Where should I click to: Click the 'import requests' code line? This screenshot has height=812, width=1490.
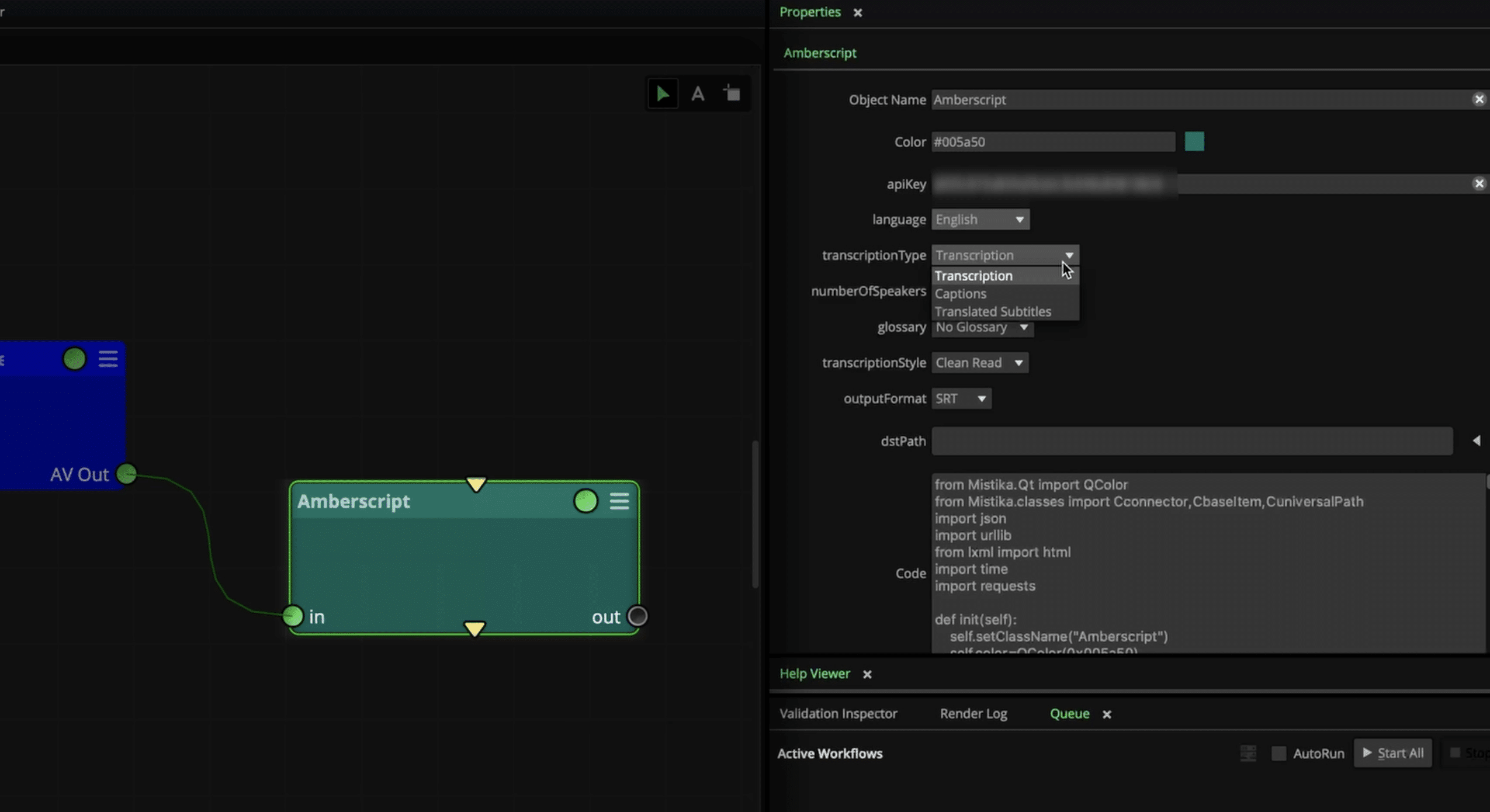[985, 585]
